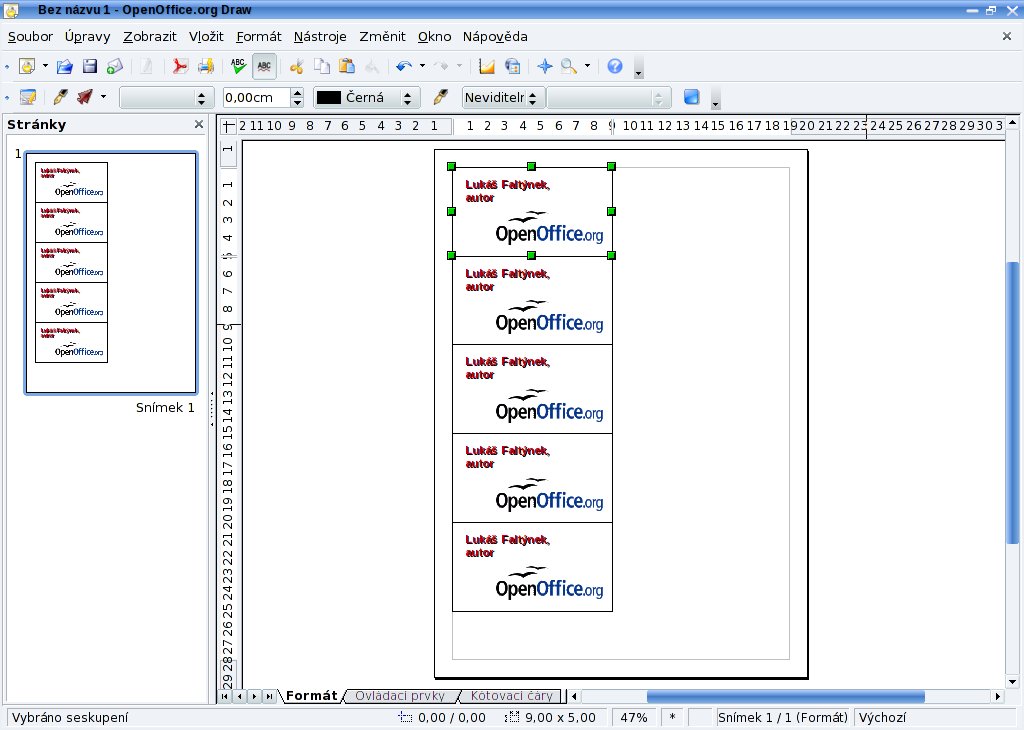Screen dimensions: 1024x730
Task: Expand the Zoom dropdown arrow
Action: [x=587, y=66]
